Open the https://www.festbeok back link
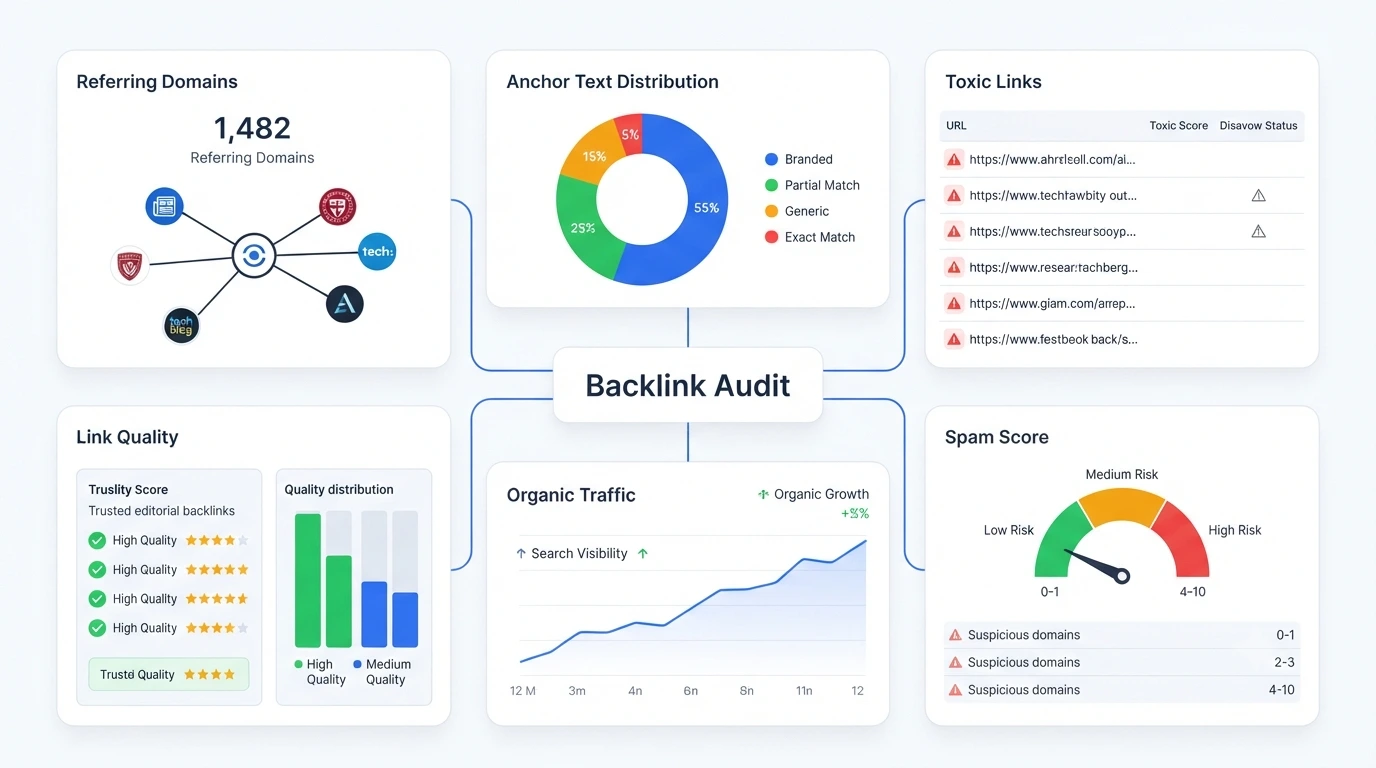1376x768 pixels. click(1054, 339)
